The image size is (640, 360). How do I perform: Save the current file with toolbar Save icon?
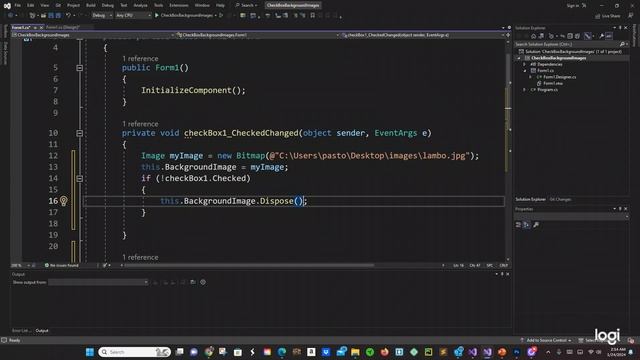tap(51, 16)
